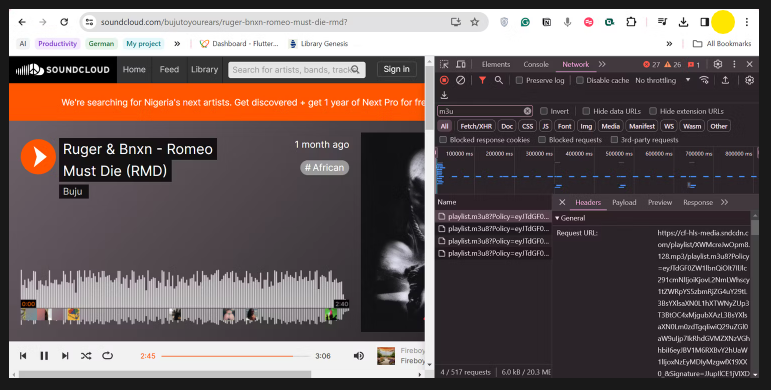This screenshot has height=390, width=771.
Task: Toggle the red network filter funnel
Action: click(x=482, y=80)
